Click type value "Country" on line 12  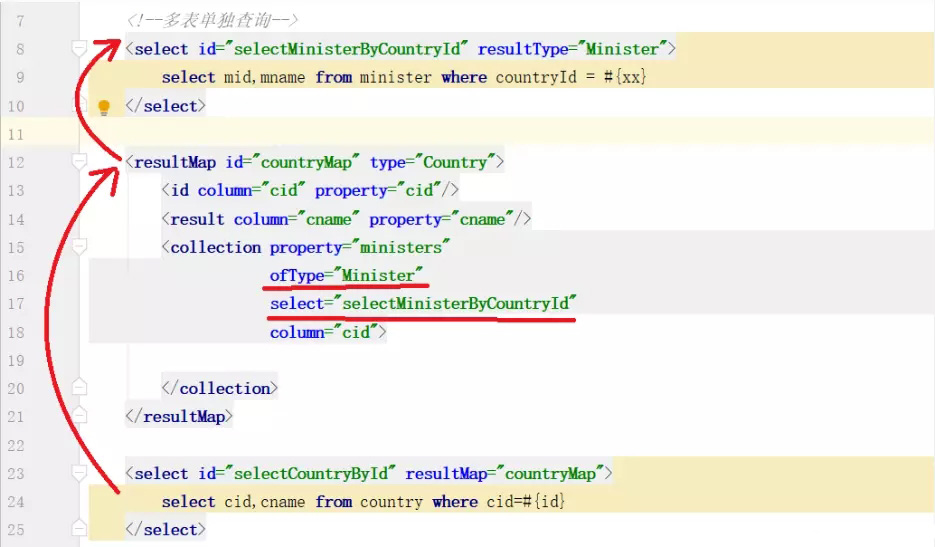point(455,162)
